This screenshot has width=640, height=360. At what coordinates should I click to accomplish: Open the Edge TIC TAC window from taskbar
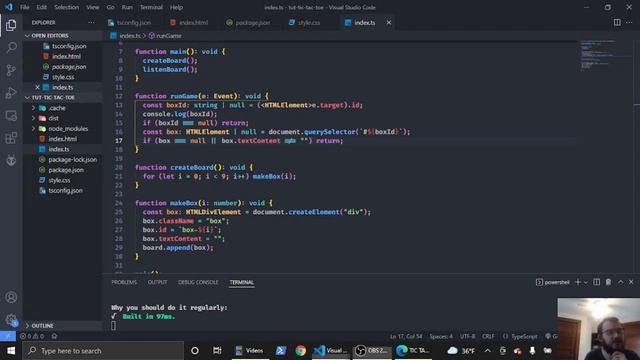(413, 351)
